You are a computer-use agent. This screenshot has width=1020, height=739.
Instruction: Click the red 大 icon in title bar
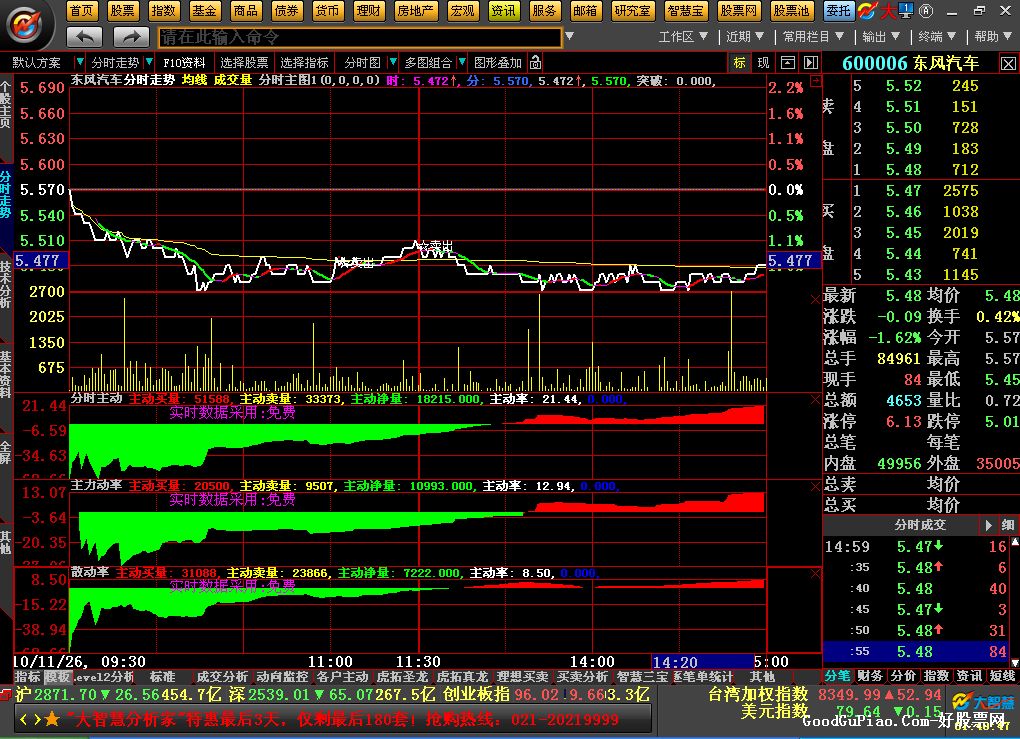click(x=888, y=10)
